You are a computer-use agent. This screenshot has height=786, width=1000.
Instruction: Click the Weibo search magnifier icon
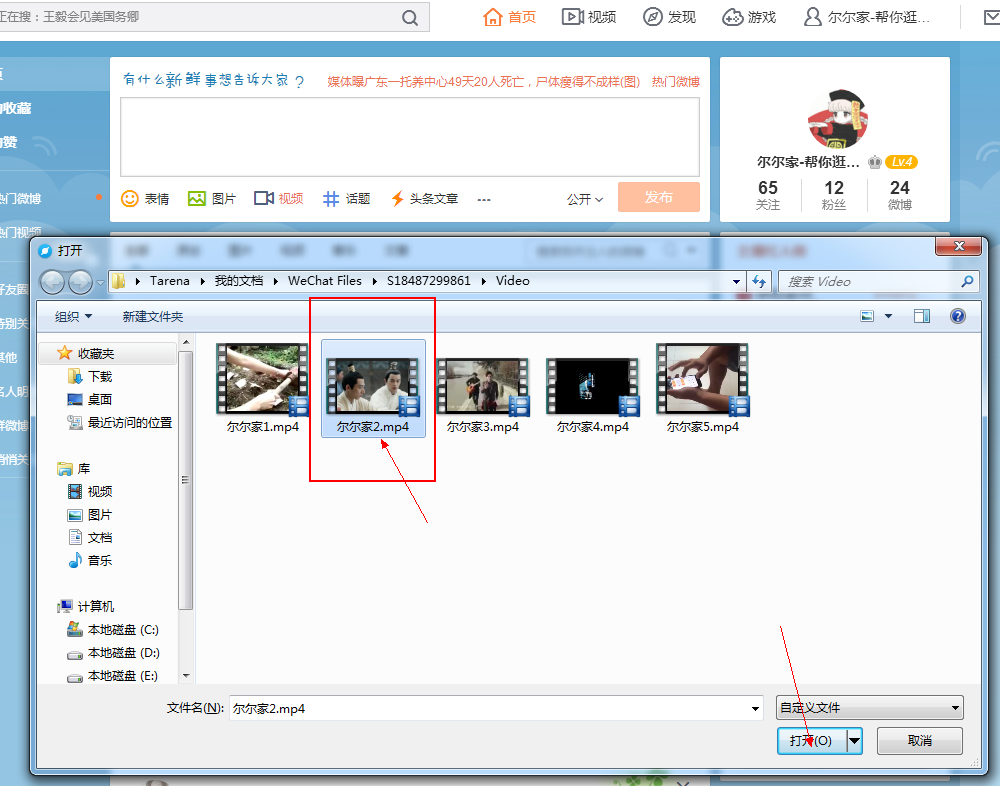tap(410, 18)
